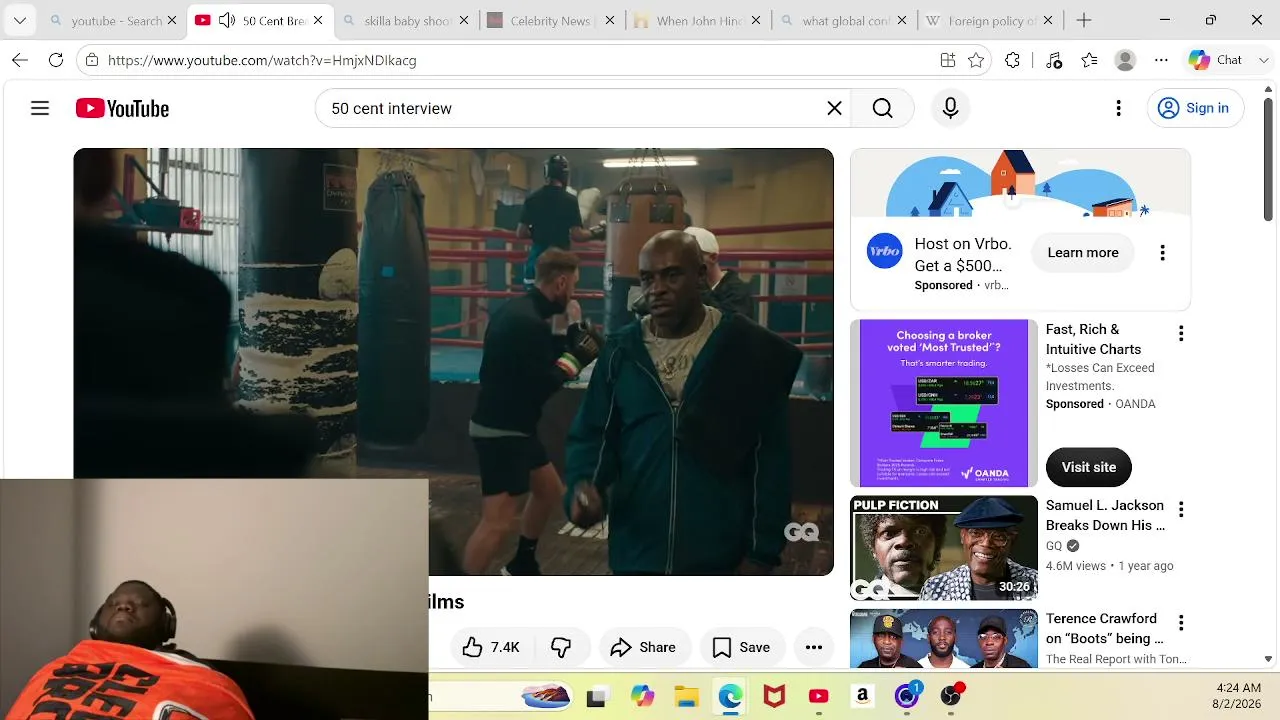Screen dimensions: 1280x720
Task: Expand the tab search dropdown chevron
Action: (x=19, y=20)
